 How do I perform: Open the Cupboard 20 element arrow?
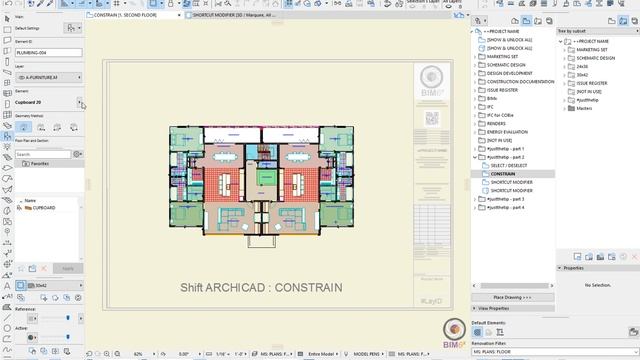79,102
